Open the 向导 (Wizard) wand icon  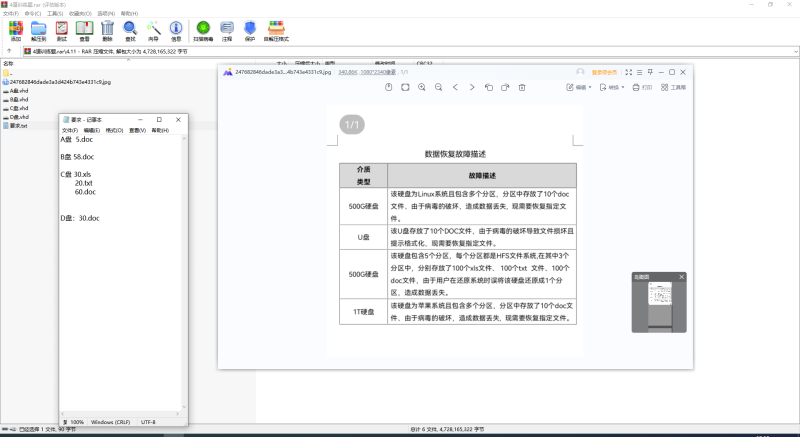(153, 31)
